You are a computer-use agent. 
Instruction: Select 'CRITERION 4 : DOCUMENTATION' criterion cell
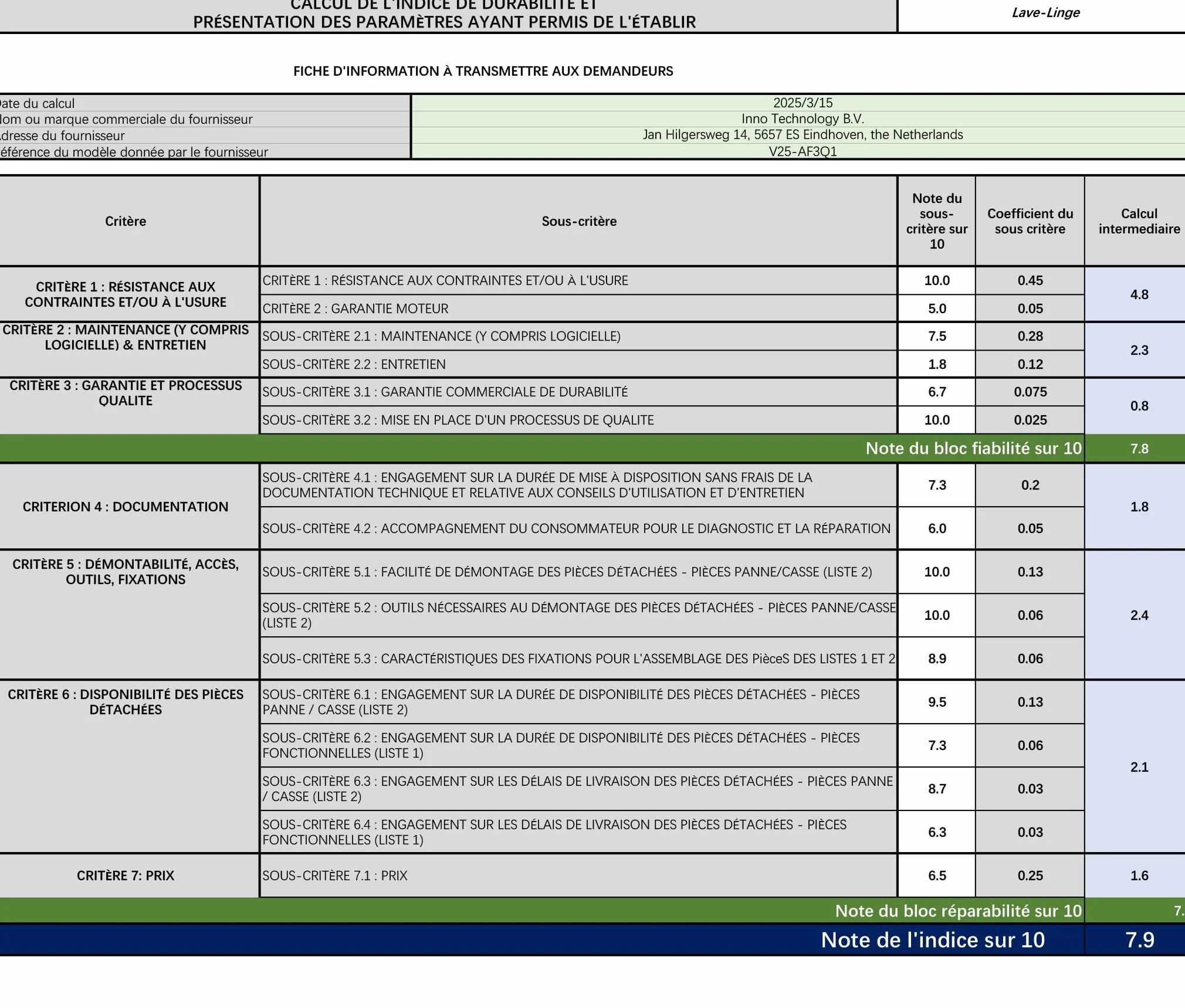click(x=129, y=507)
